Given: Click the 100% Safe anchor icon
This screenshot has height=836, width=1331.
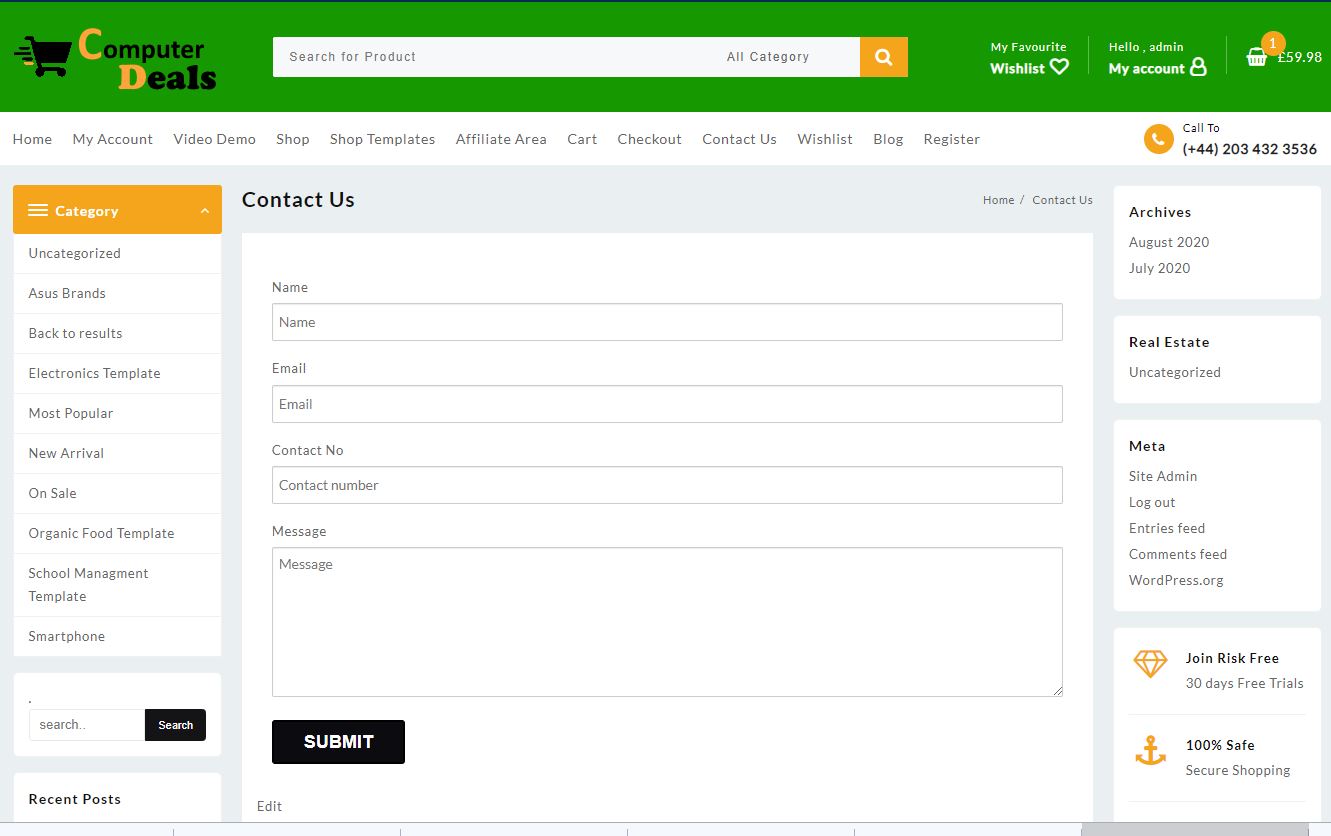Looking at the screenshot, I should tap(1150, 751).
